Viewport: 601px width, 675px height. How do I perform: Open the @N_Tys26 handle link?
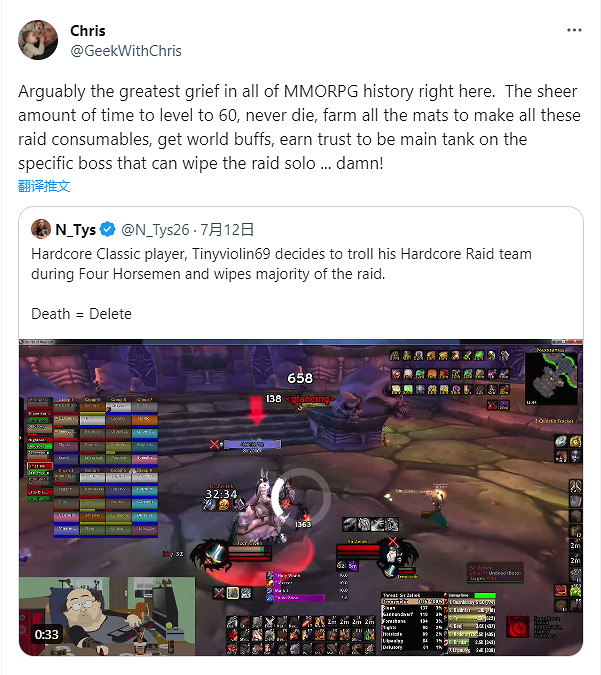(155, 229)
